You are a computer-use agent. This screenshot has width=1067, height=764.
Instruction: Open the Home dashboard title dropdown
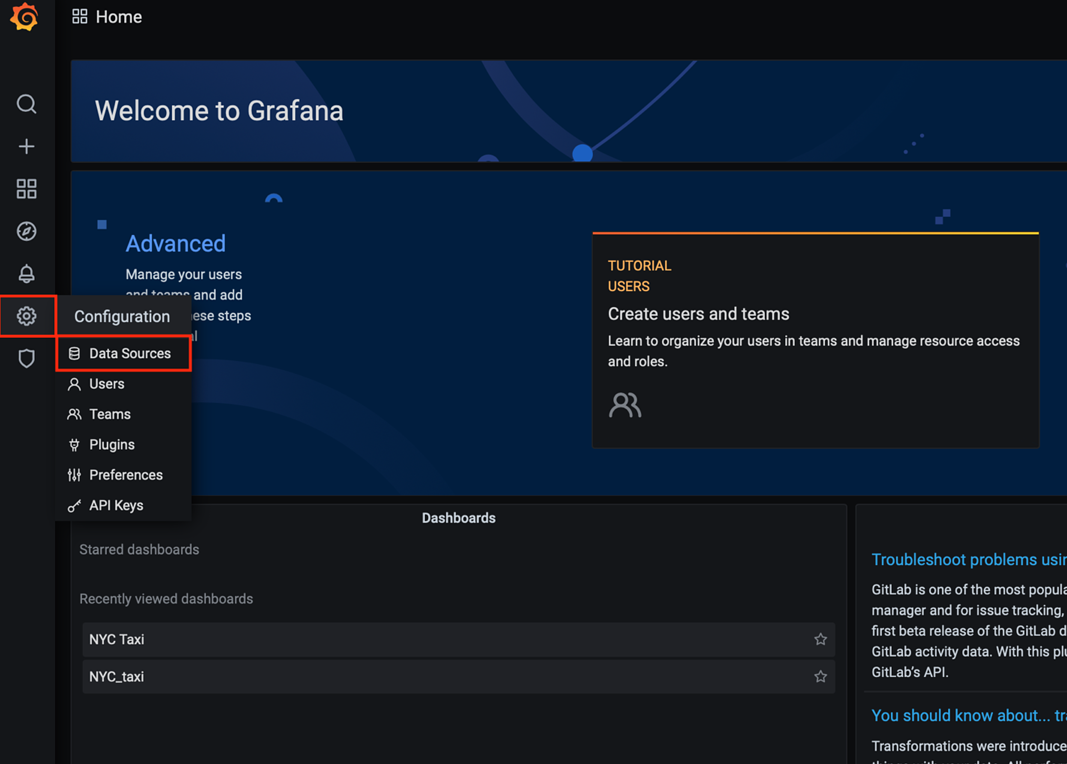119,17
